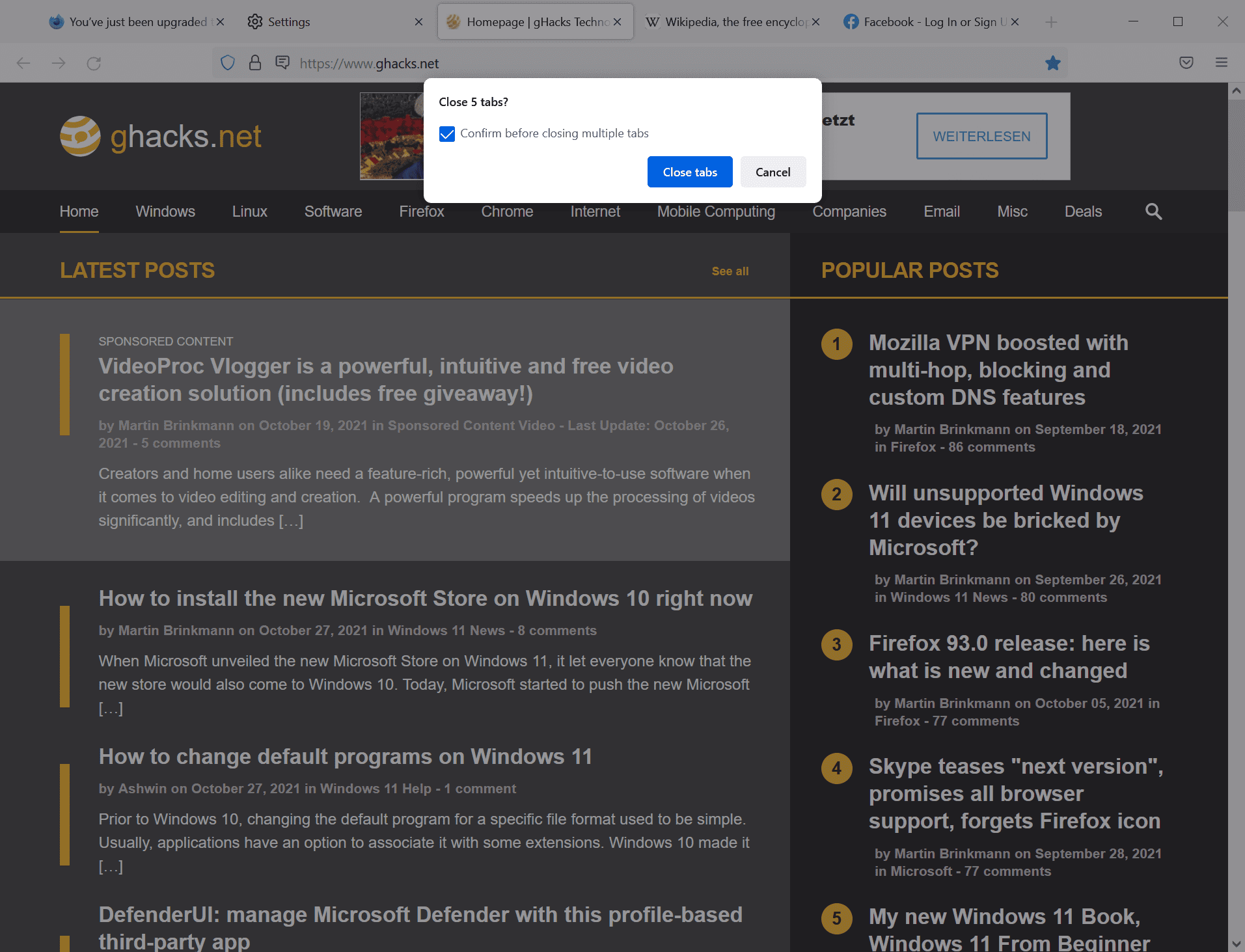This screenshot has height=952, width=1245.
Task: Click the browser forward arrow
Action: pos(59,63)
